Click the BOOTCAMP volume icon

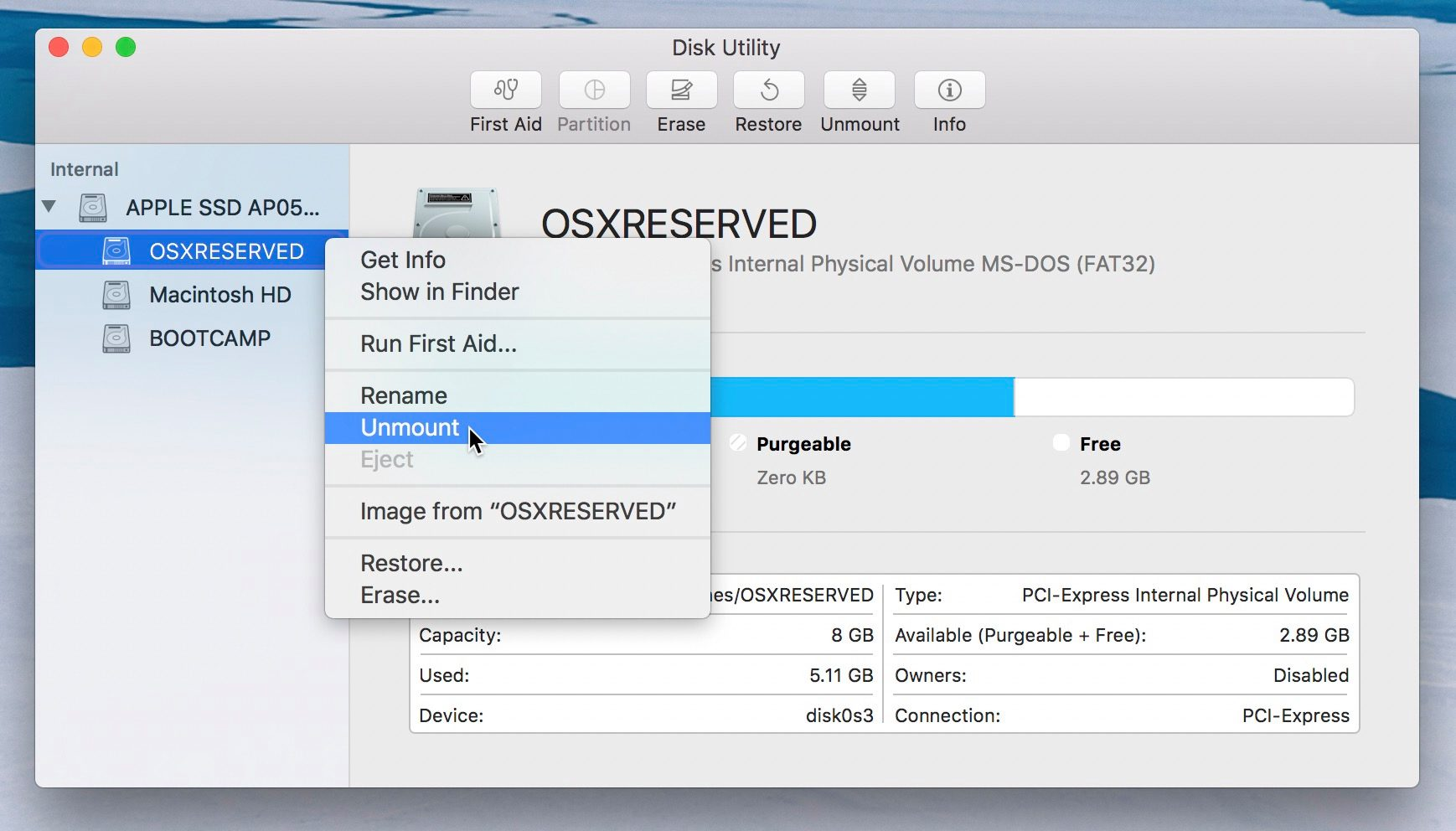(116, 338)
